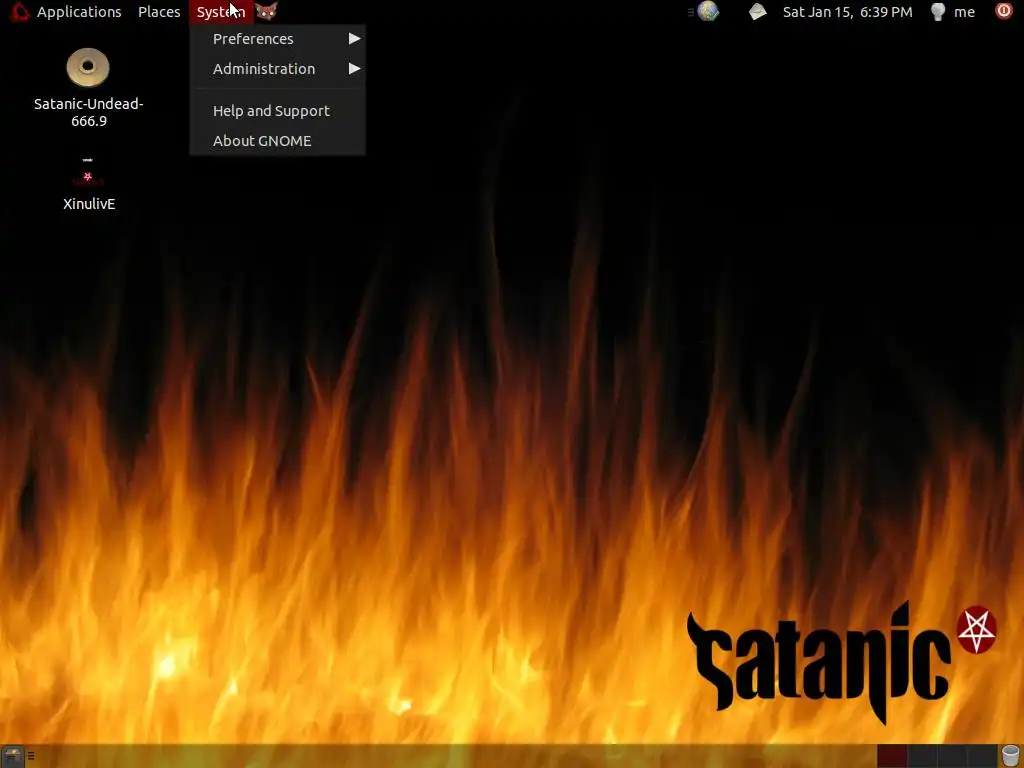
Task: Click the globe network icon
Action: (x=708, y=11)
